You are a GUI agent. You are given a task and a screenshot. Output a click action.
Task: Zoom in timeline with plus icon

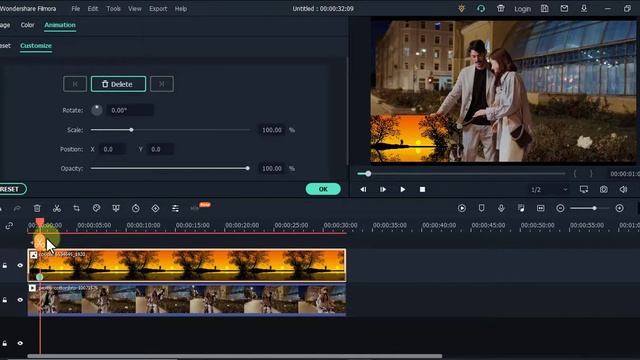[620, 208]
